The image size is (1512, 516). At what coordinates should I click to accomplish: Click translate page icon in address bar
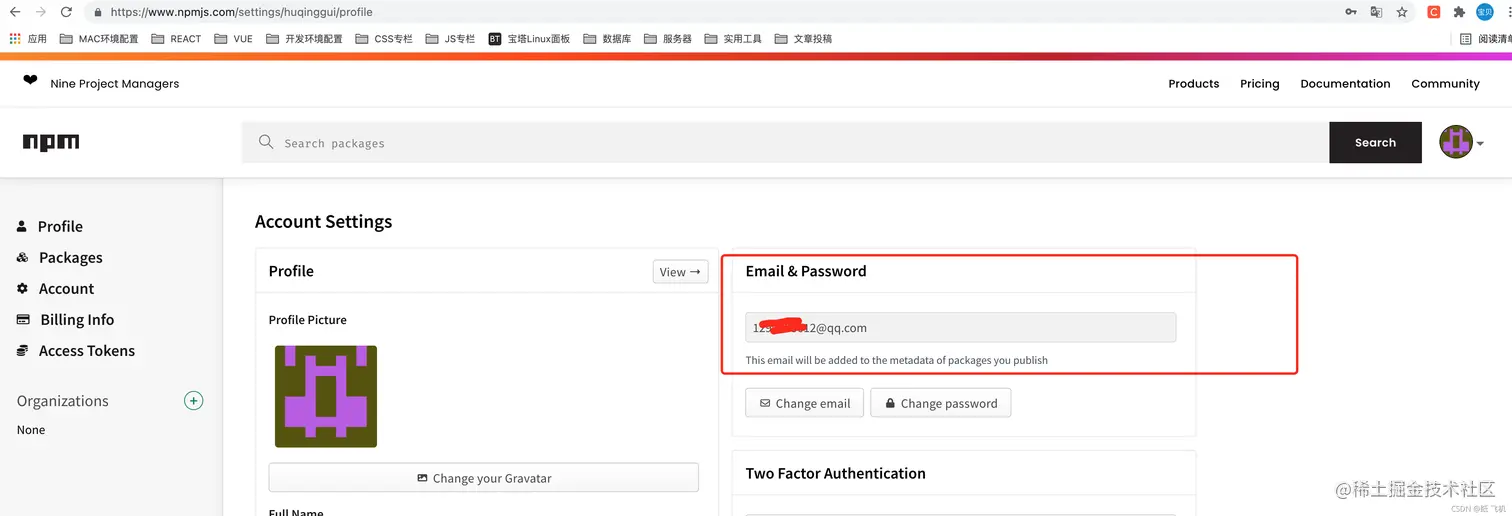click(1376, 12)
